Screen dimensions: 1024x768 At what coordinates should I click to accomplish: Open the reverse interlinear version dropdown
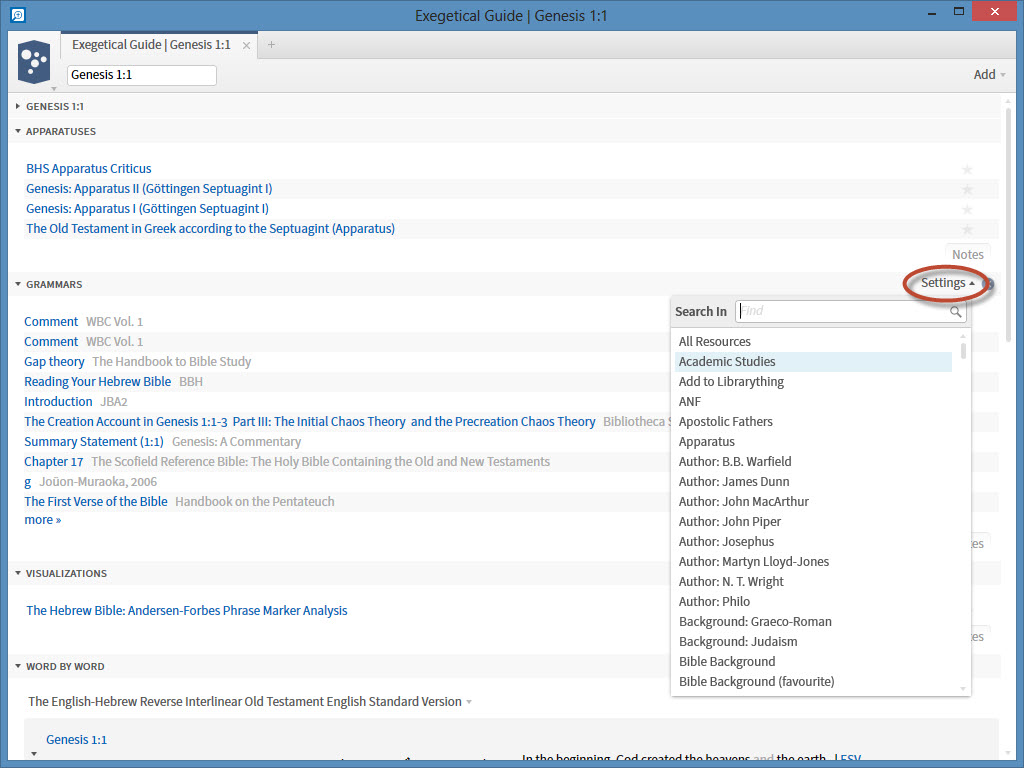pyautogui.click(x=469, y=702)
